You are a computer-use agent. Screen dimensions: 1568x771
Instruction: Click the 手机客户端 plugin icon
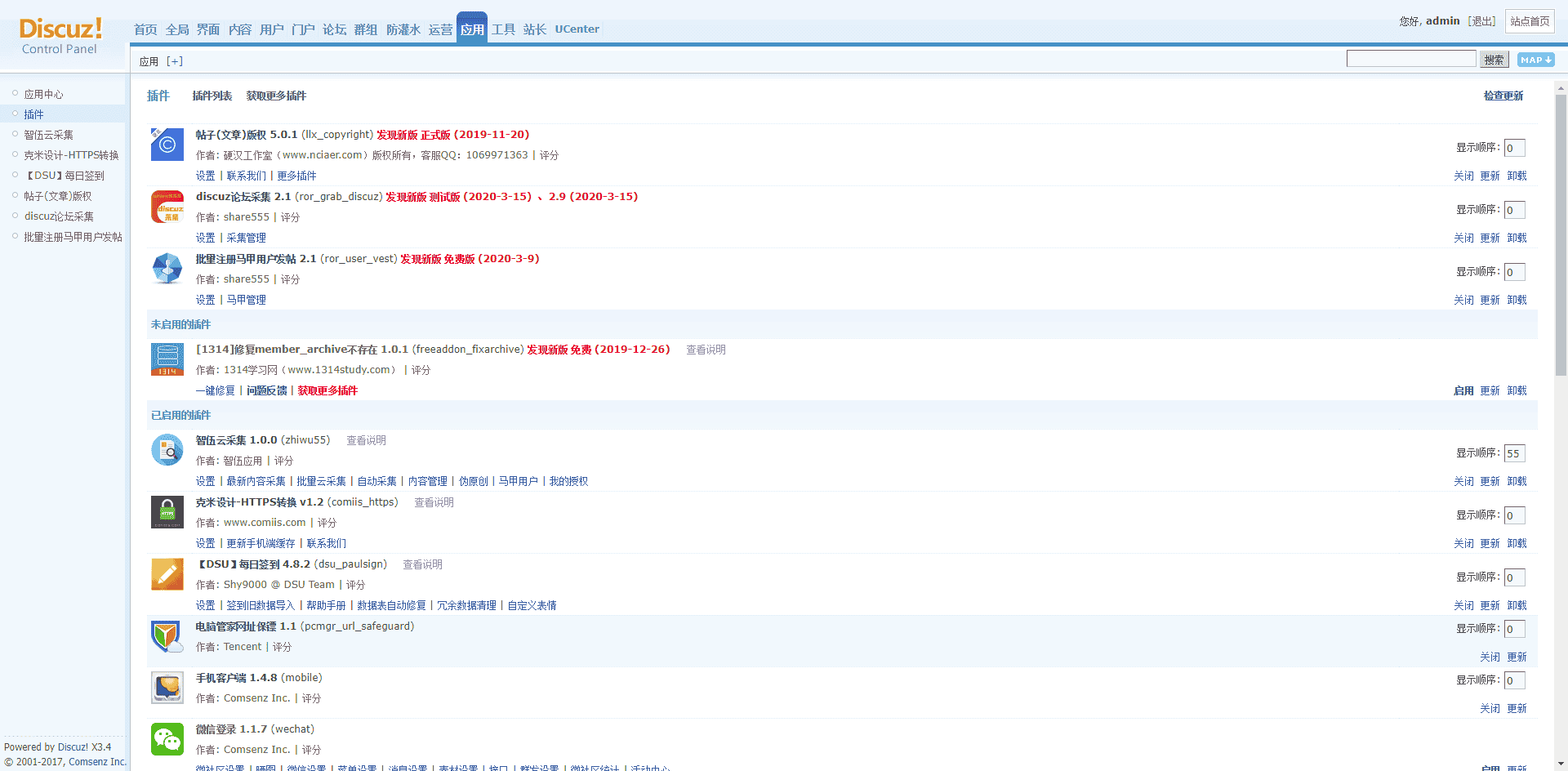click(x=167, y=688)
